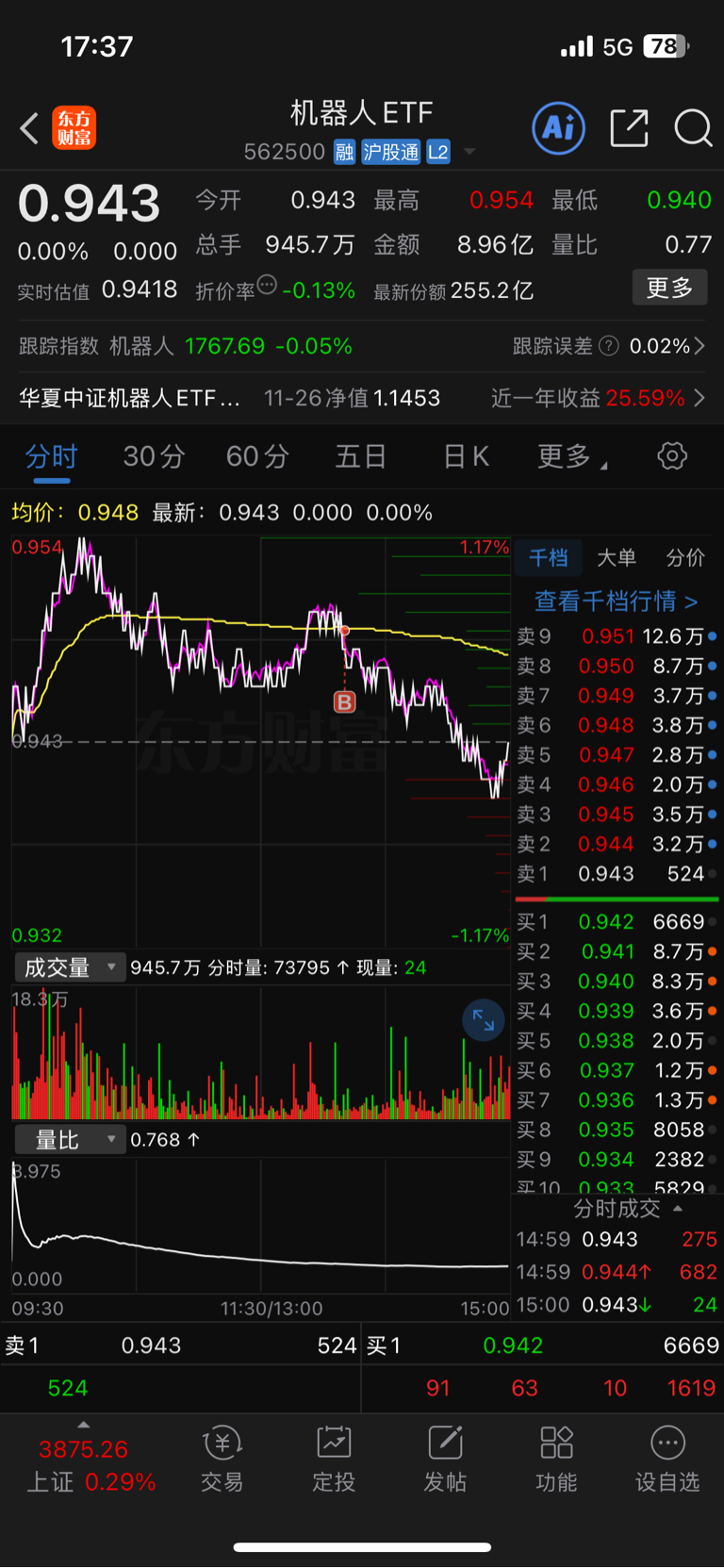Tap 设自选 add to watchlist icon

tap(667, 1460)
